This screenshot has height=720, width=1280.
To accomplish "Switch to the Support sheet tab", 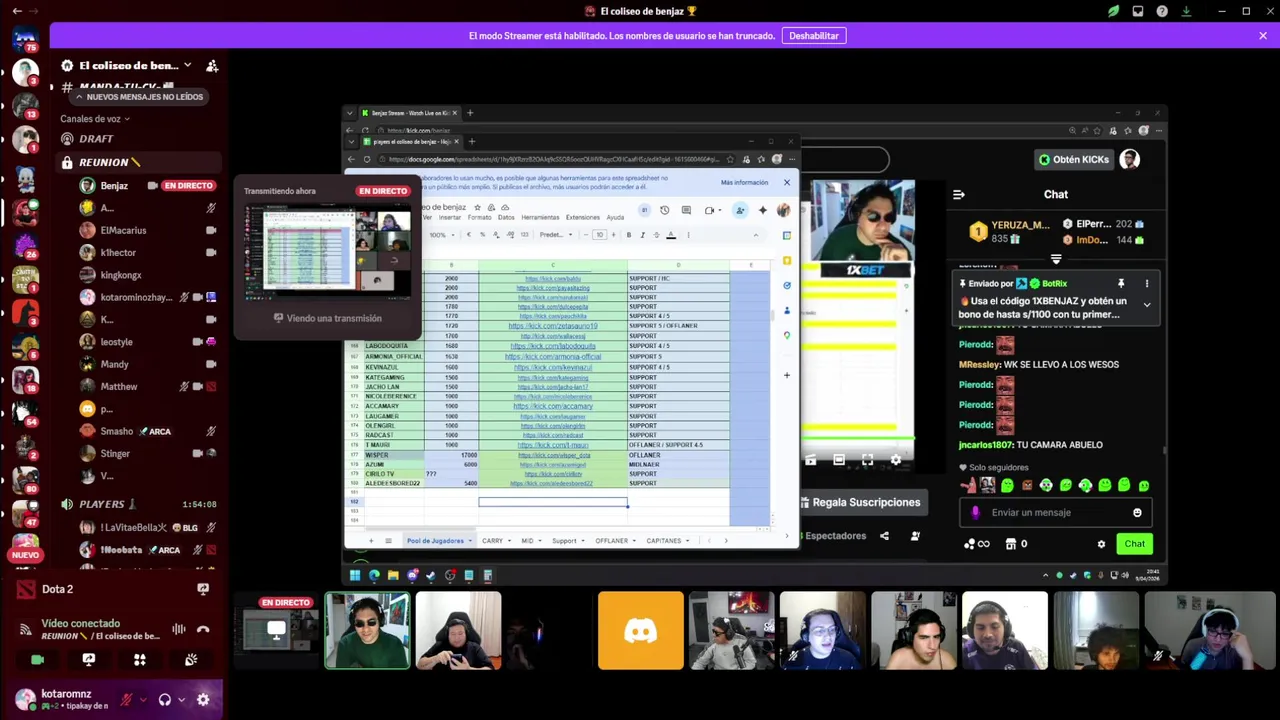I will point(567,541).
